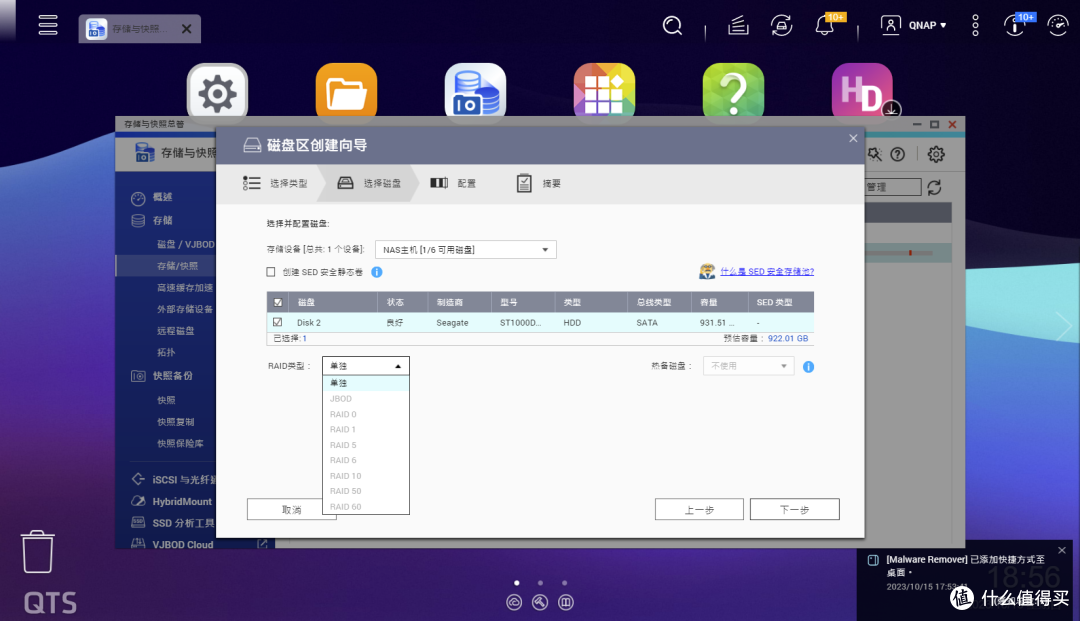Open the QTS main menu hamburger icon
Viewport: 1080px width, 621px height.
tap(48, 25)
